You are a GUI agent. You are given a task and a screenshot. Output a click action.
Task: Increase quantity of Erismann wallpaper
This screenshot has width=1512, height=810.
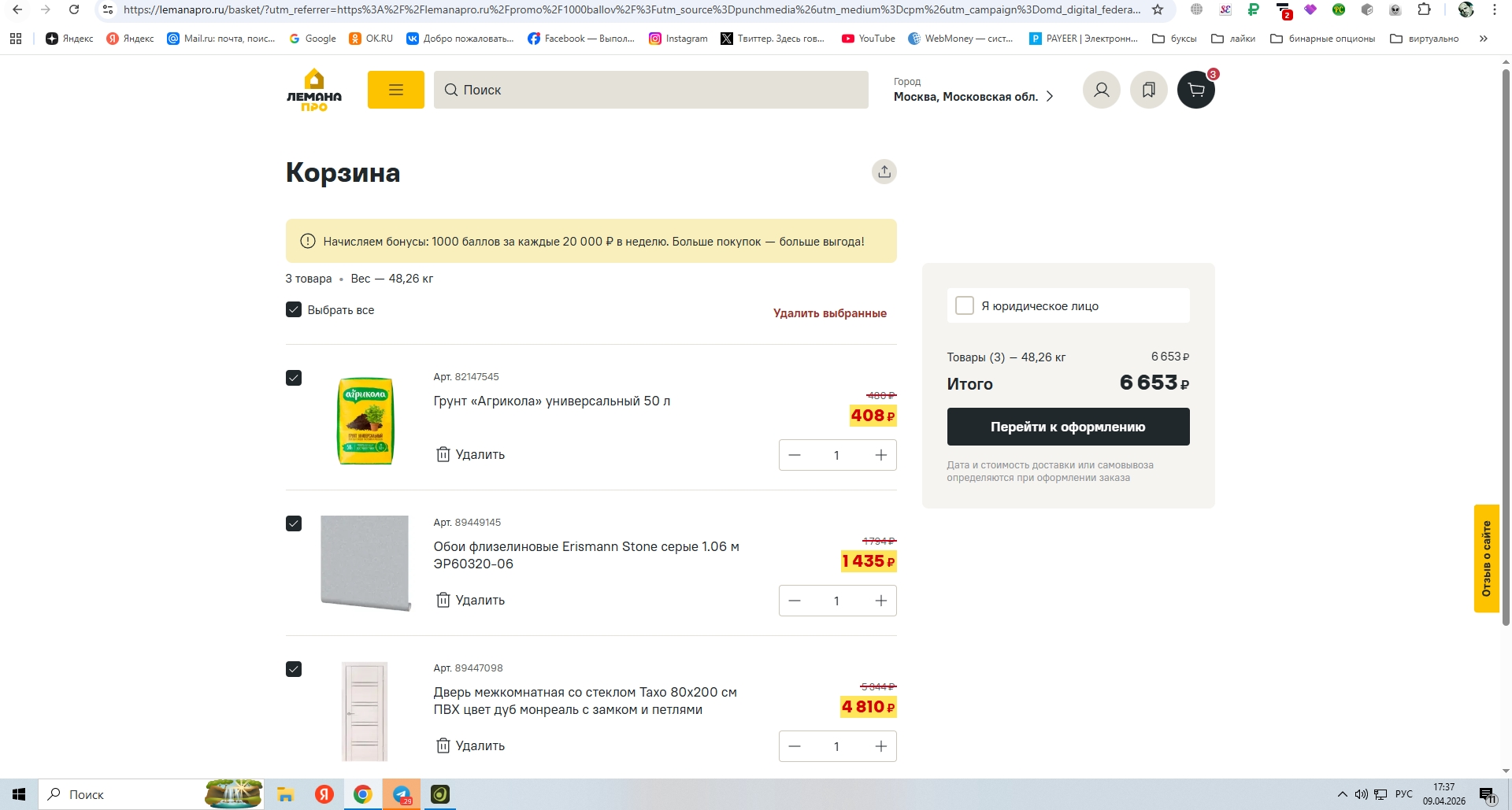[x=881, y=601]
